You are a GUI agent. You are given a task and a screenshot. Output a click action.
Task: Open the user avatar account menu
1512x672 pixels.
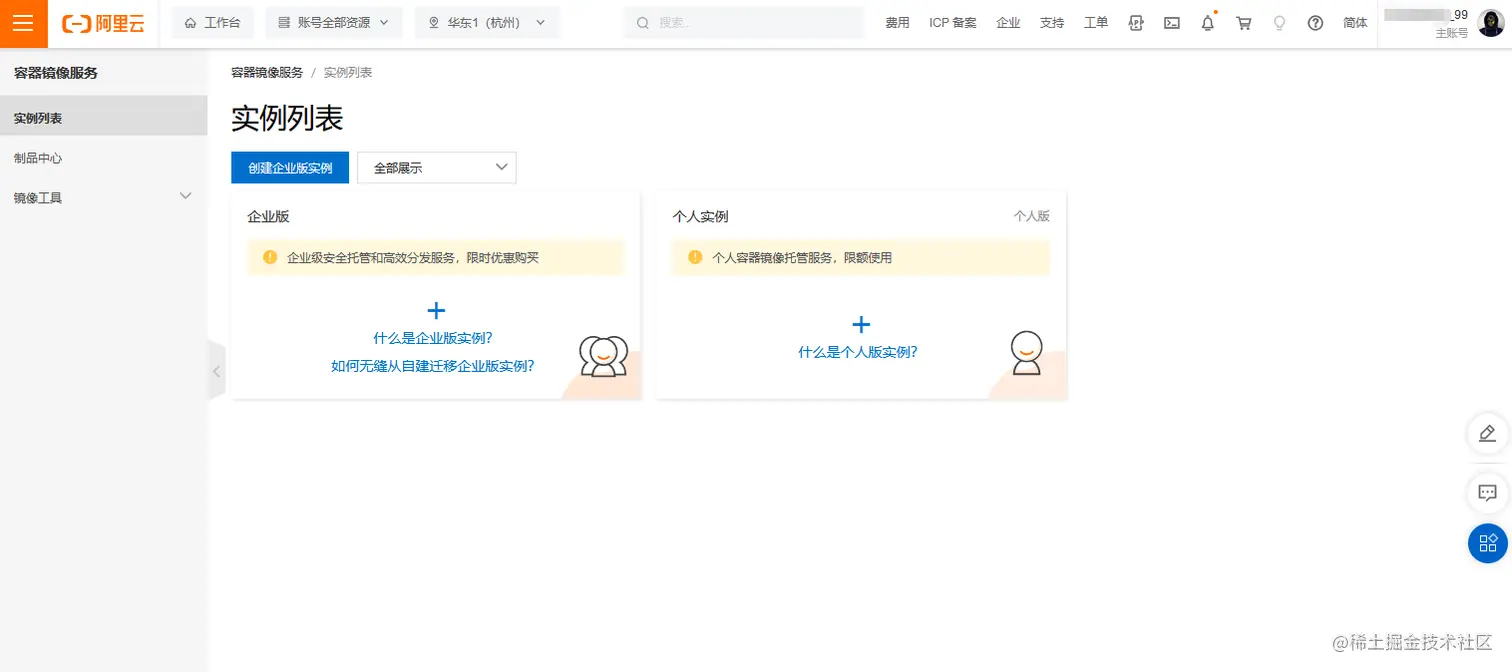click(x=1491, y=23)
